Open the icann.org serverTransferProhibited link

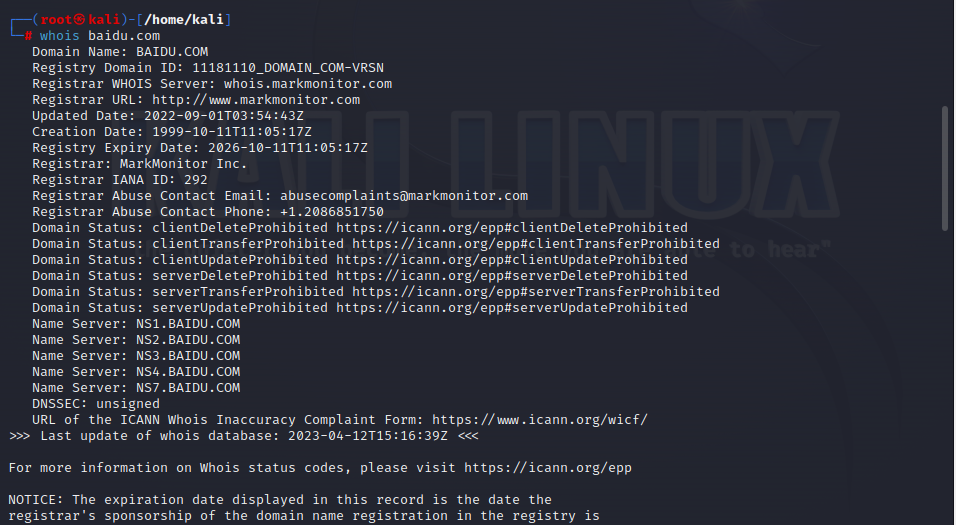coord(535,292)
